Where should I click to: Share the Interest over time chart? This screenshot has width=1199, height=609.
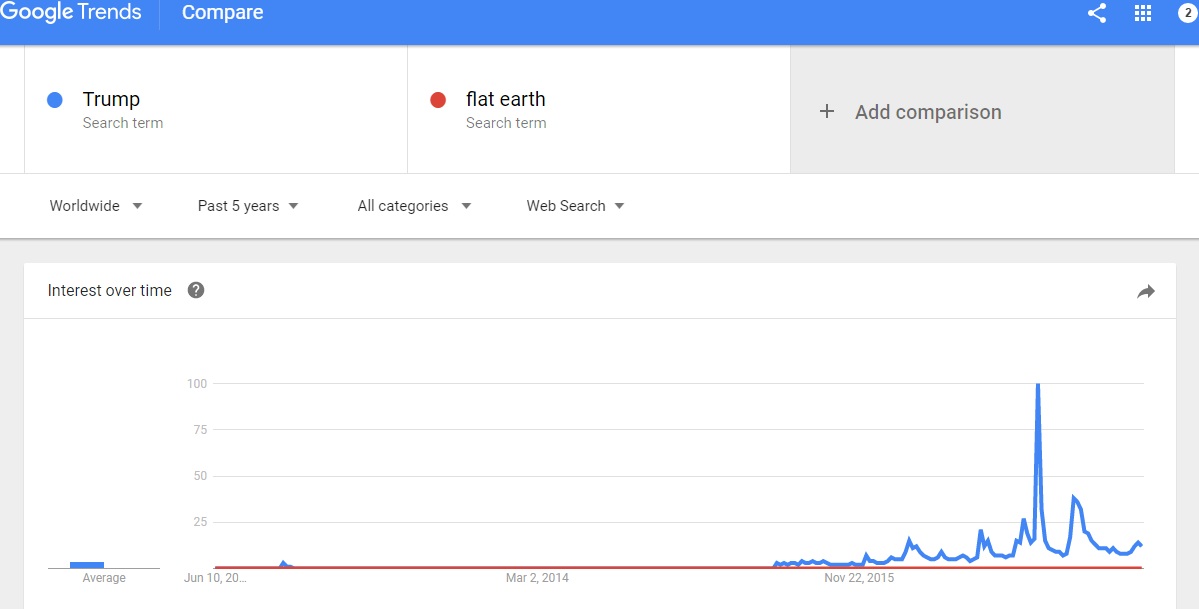point(1146,292)
